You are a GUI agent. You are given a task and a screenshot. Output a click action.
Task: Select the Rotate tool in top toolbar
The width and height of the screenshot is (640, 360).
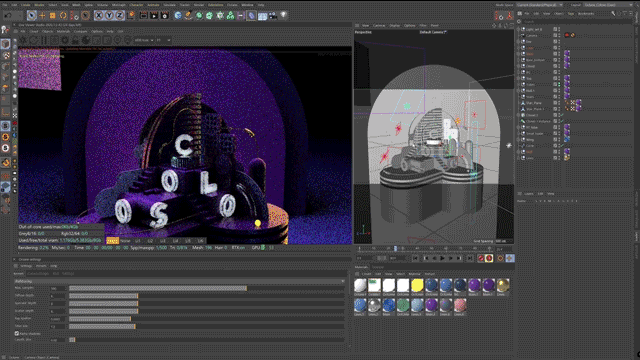pyautogui.click(x=63, y=16)
